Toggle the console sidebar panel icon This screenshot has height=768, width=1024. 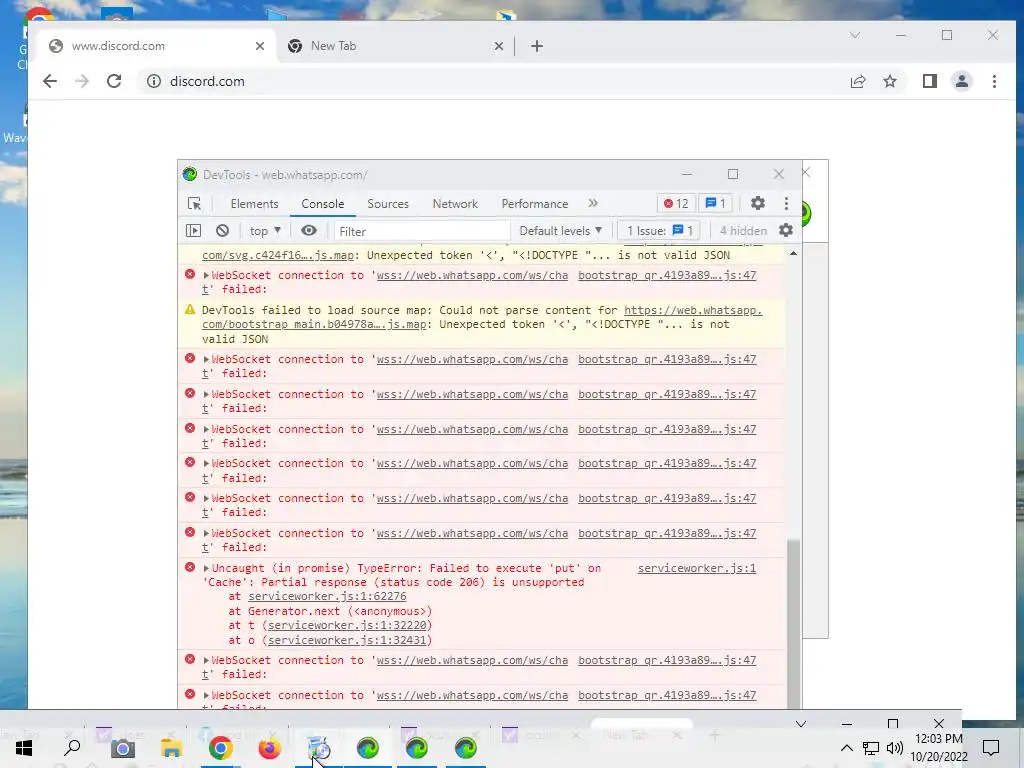coord(193,231)
